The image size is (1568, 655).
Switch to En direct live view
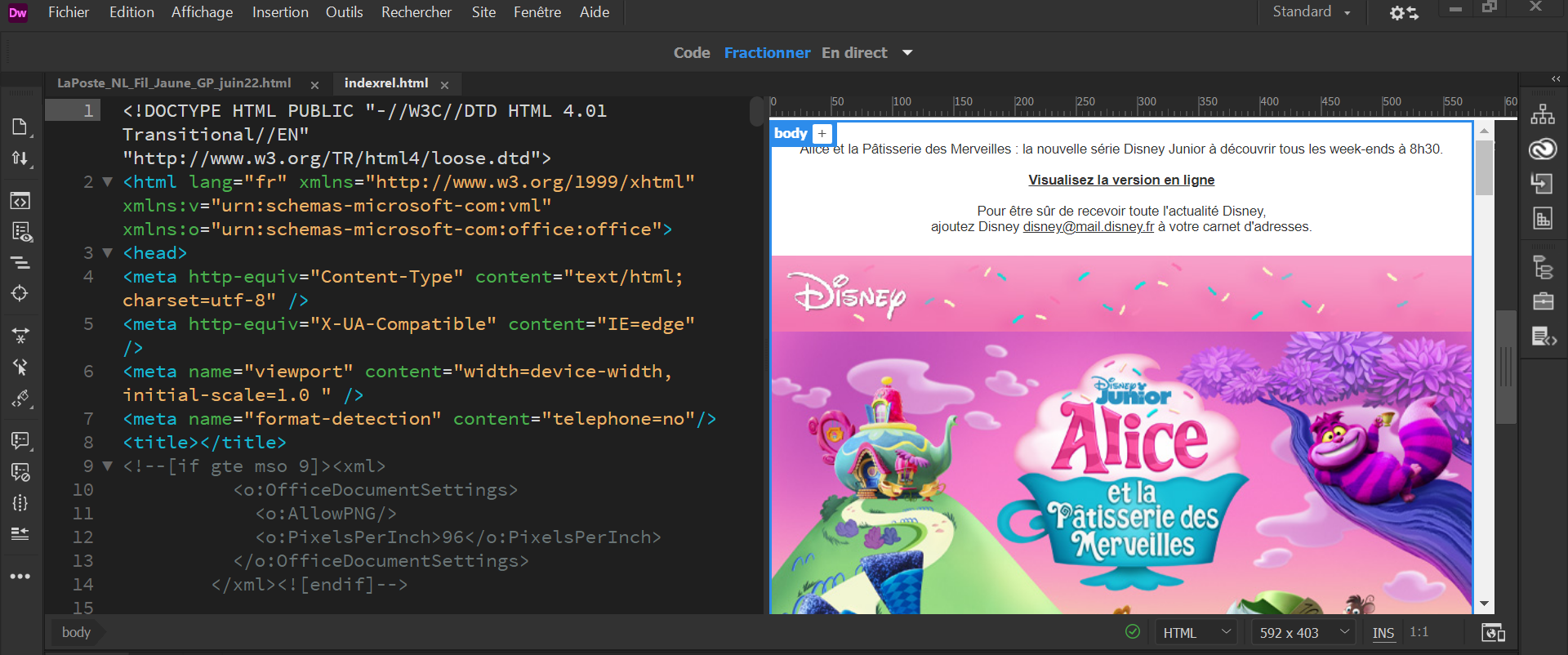pos(854,53)
